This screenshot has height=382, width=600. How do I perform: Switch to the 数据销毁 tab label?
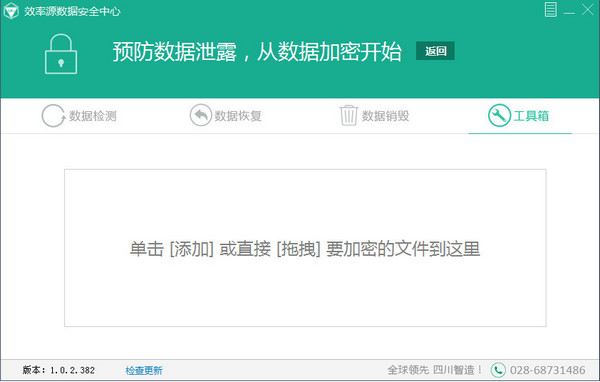pyautogui.click(x=386, y=116)
